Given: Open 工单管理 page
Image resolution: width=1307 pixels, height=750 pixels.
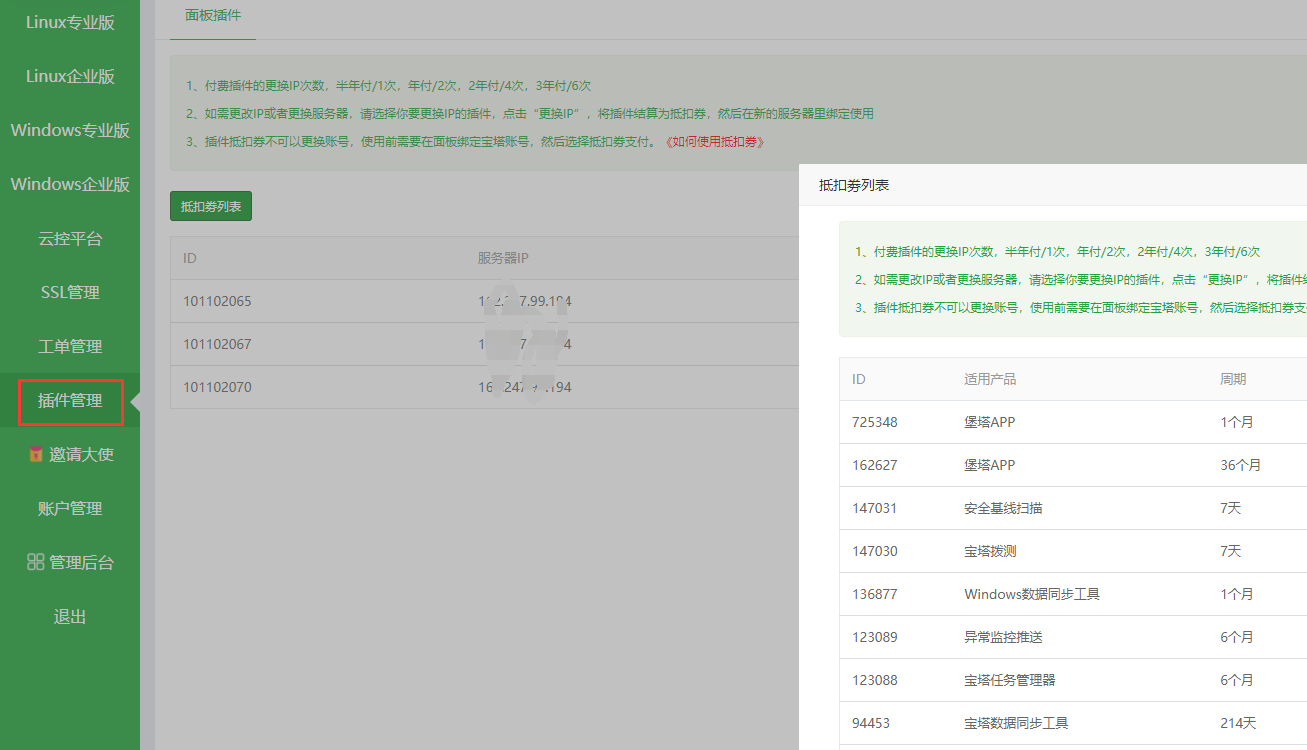Looking at the screenshot, I should point(70,346).
